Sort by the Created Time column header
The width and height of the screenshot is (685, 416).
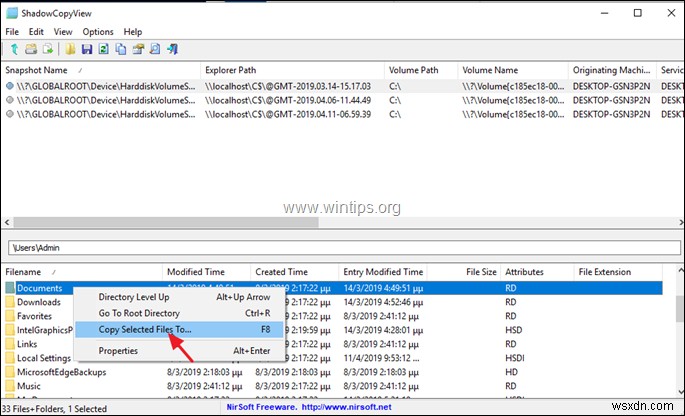295,272
